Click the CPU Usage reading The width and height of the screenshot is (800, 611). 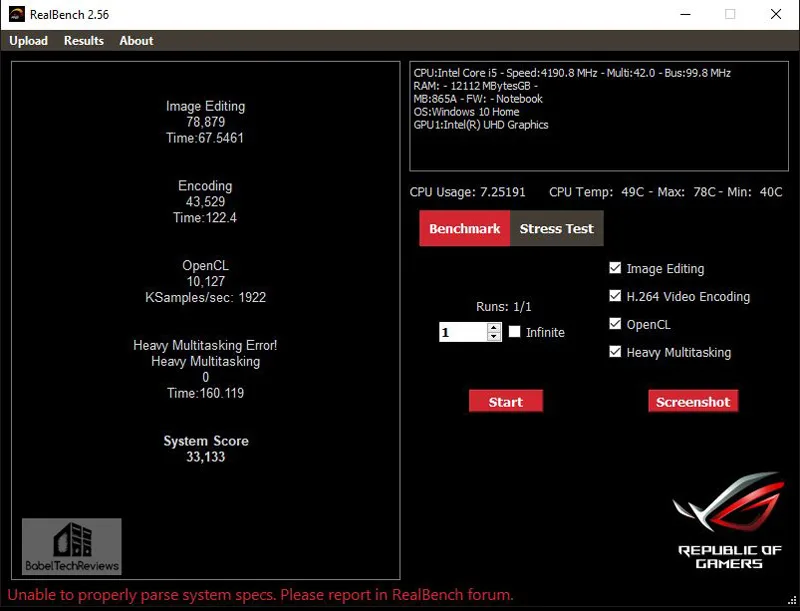pyautogui.click(x=467, y=192)
